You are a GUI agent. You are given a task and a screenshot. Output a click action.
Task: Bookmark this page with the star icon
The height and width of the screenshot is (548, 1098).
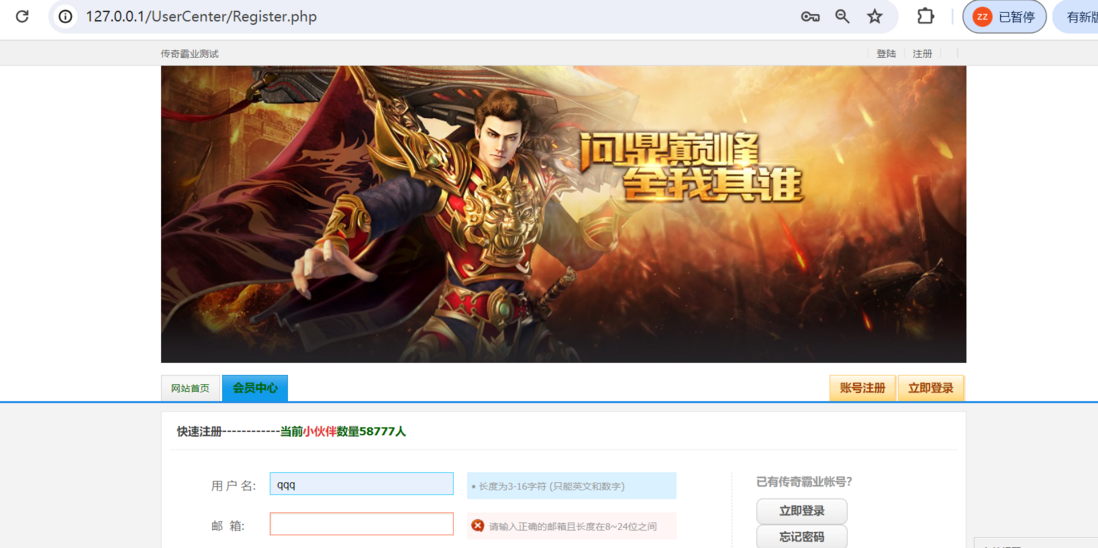[x=875, y=17]
